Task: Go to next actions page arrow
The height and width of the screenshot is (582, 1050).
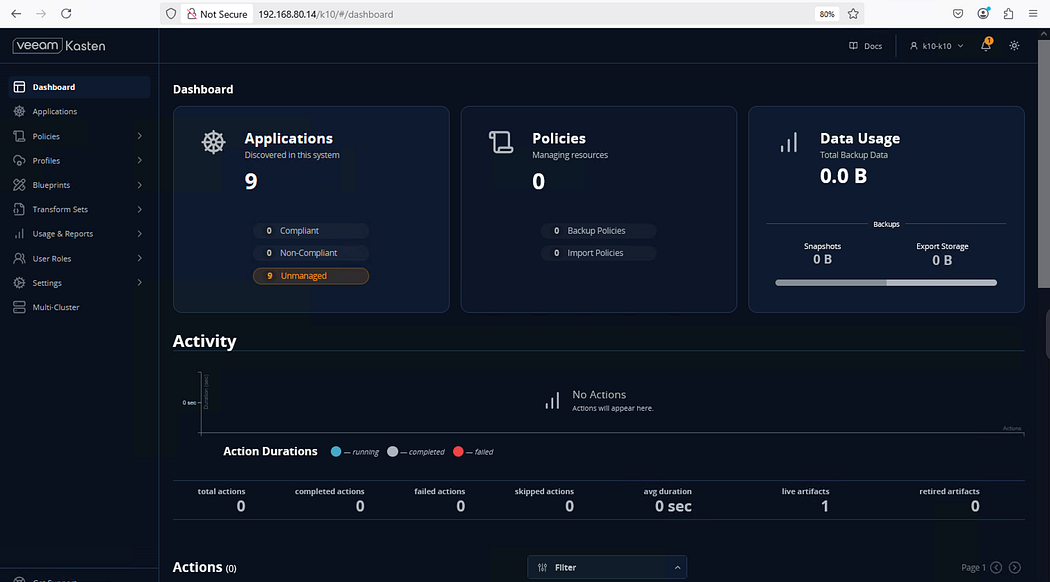Action: [1015, 567]
